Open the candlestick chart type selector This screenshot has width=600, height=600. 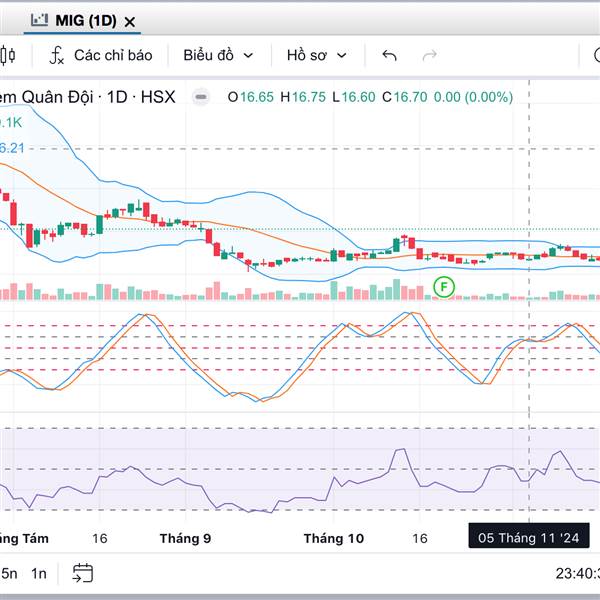coord(8,55)
